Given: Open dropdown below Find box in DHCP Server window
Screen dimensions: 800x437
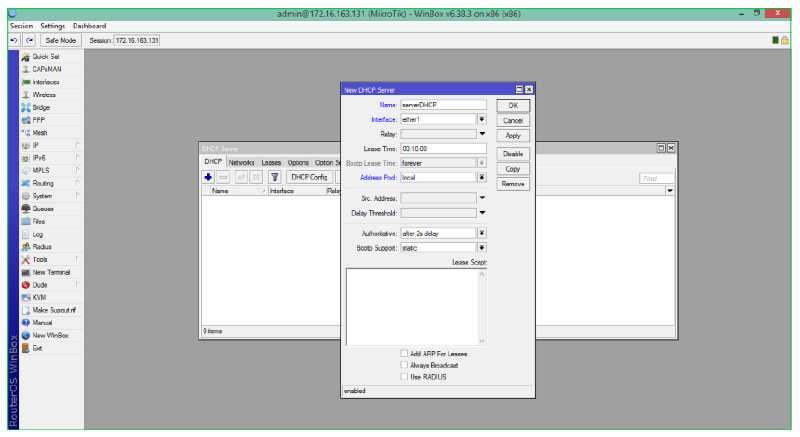Looking at the screenshot, I should [670, 191].
